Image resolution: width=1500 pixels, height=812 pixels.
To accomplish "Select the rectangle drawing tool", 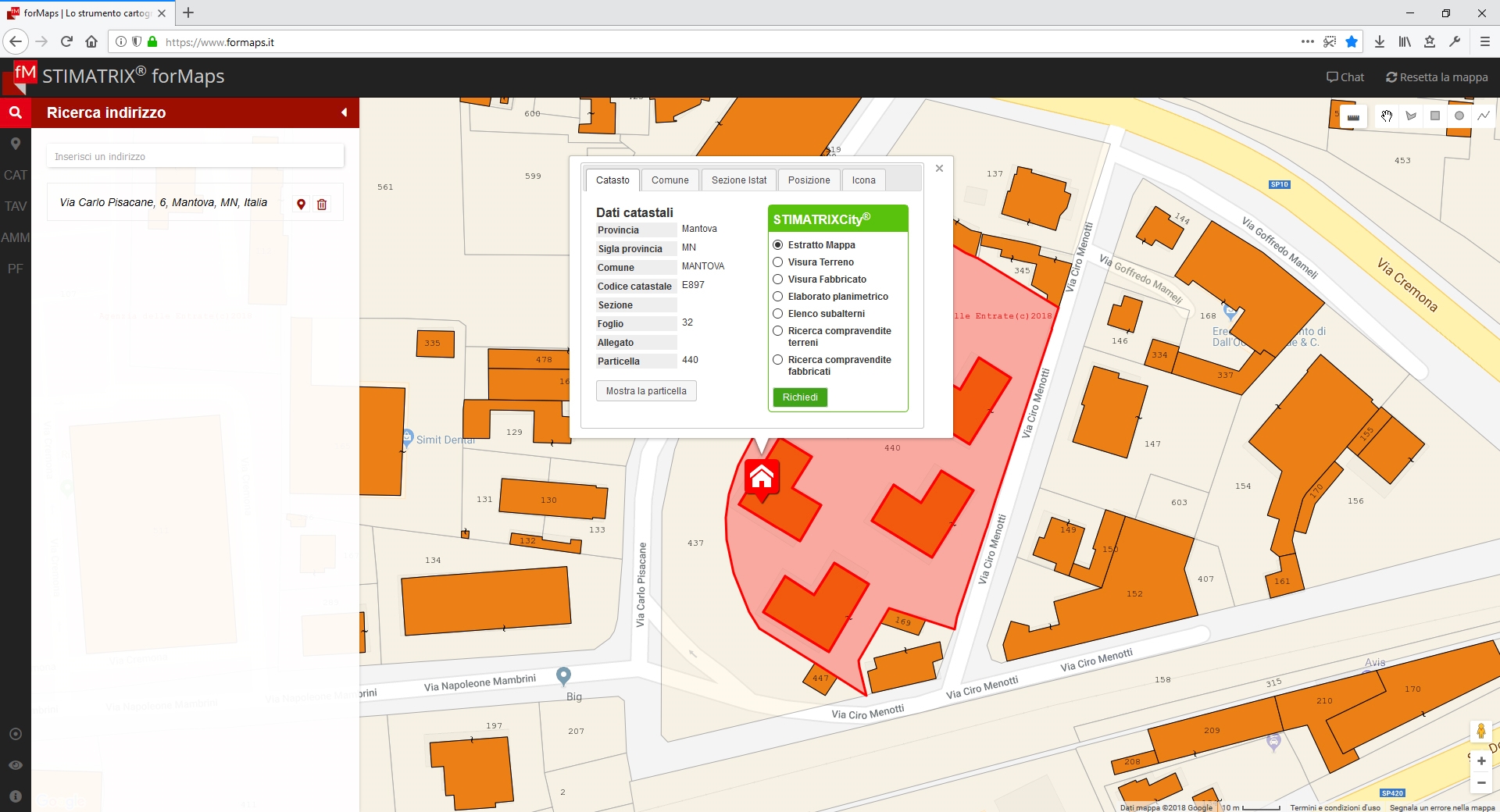I will [1435, 116].
